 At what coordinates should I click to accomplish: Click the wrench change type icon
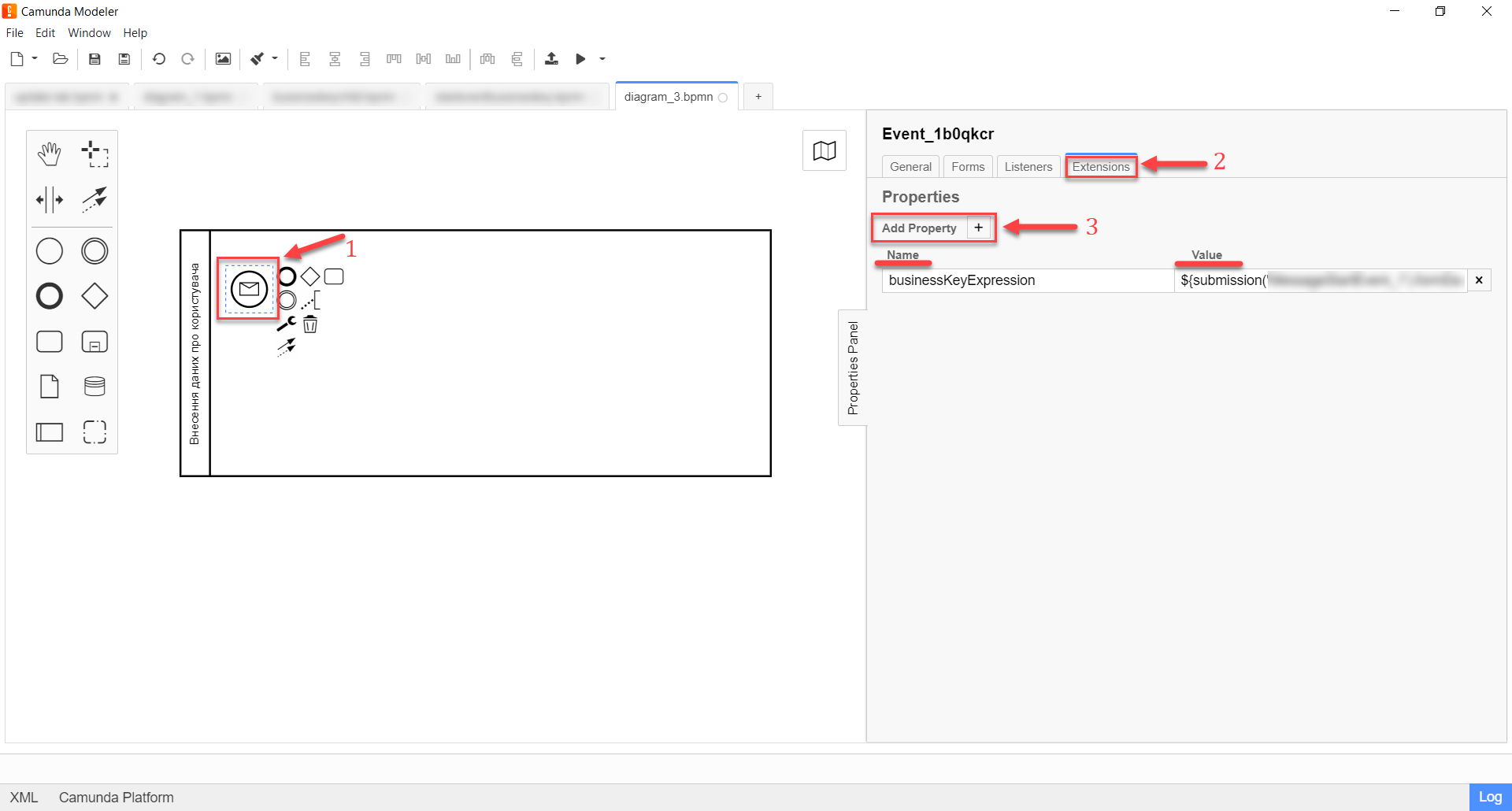(287, 324)
